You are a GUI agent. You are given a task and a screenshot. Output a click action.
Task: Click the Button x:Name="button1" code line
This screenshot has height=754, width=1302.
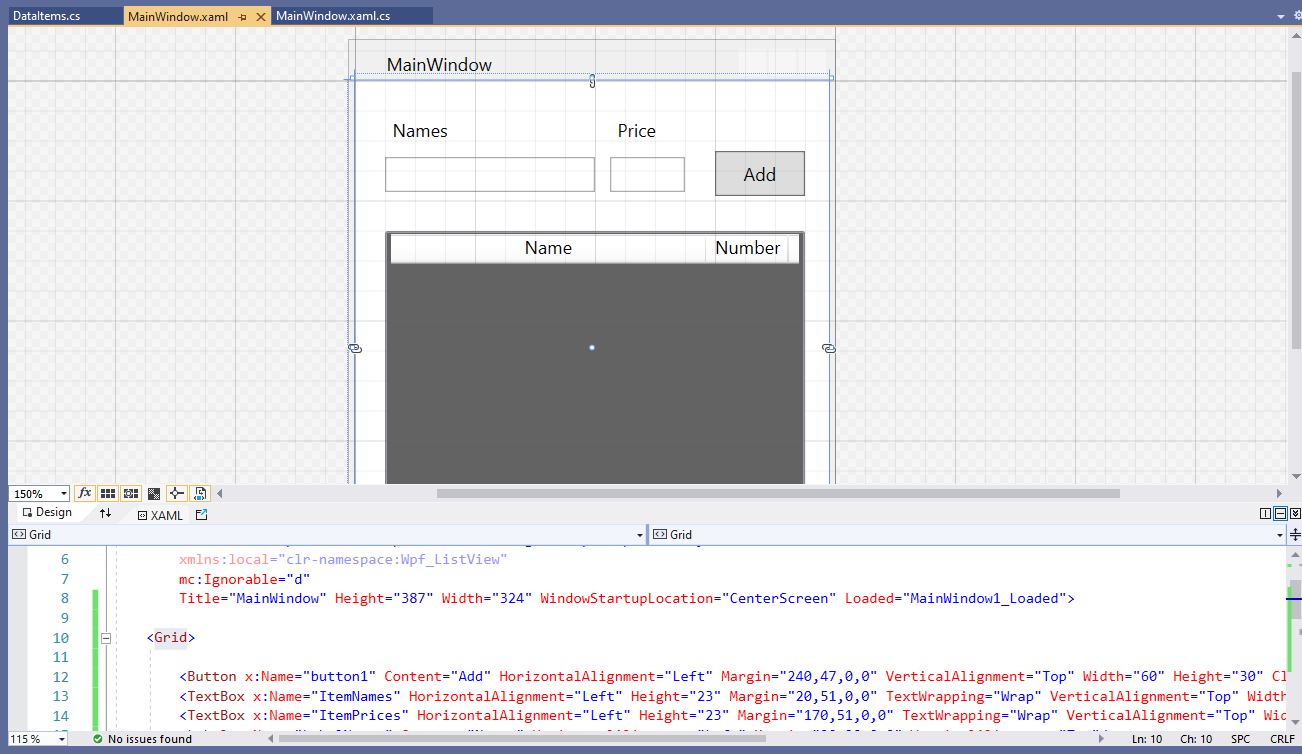(733, 677)
